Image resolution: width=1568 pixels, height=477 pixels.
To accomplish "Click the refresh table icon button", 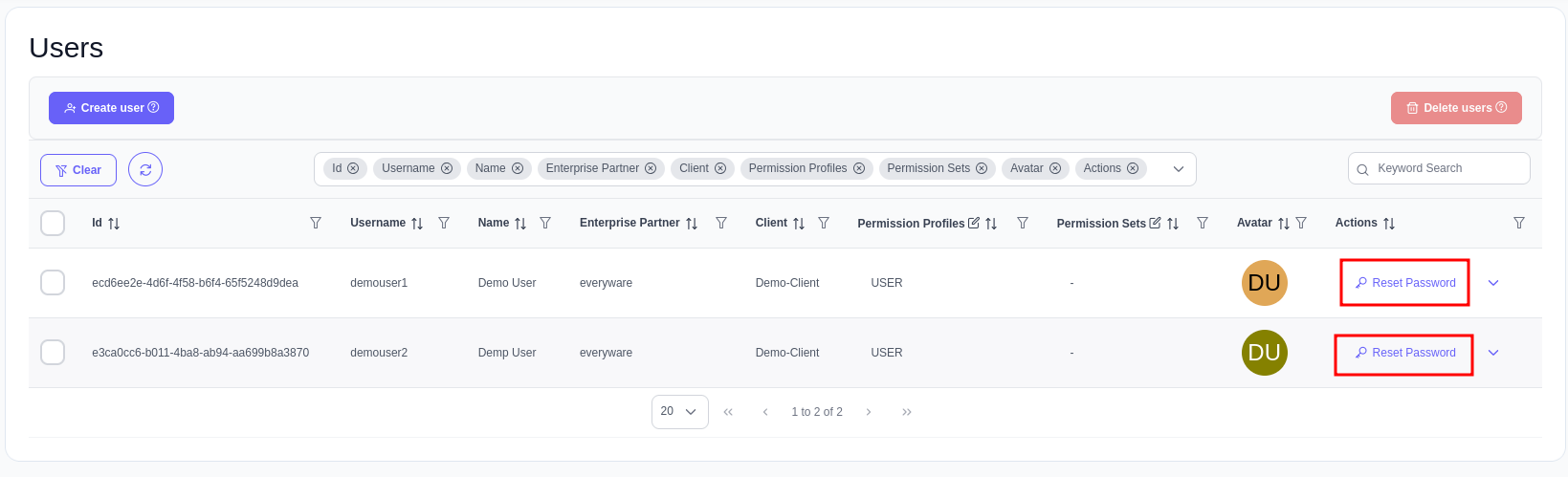I will [x=145, y=170].
